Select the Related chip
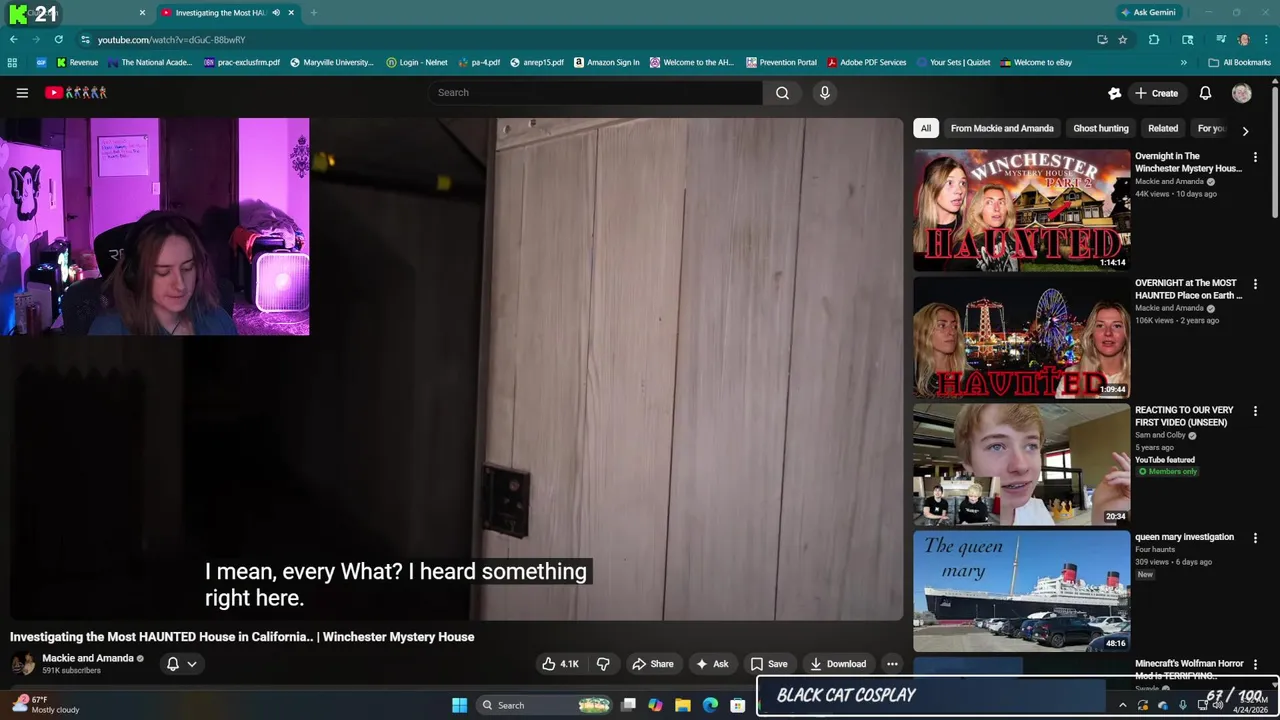This screenshot has height=720, width=1280. coord(1163,128)
